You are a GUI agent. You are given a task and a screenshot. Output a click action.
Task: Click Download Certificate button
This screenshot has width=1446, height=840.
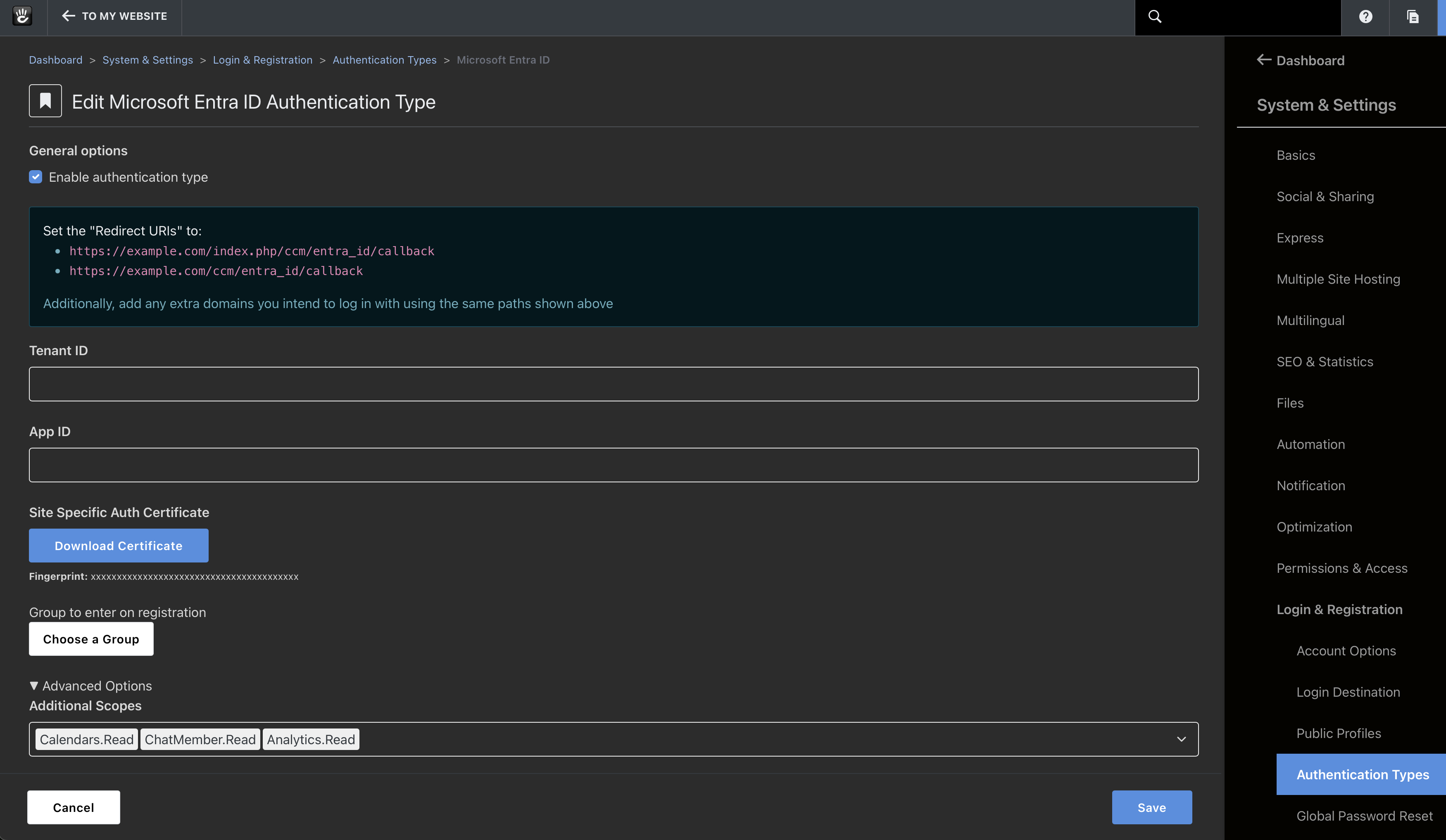(x=119, y=545)
